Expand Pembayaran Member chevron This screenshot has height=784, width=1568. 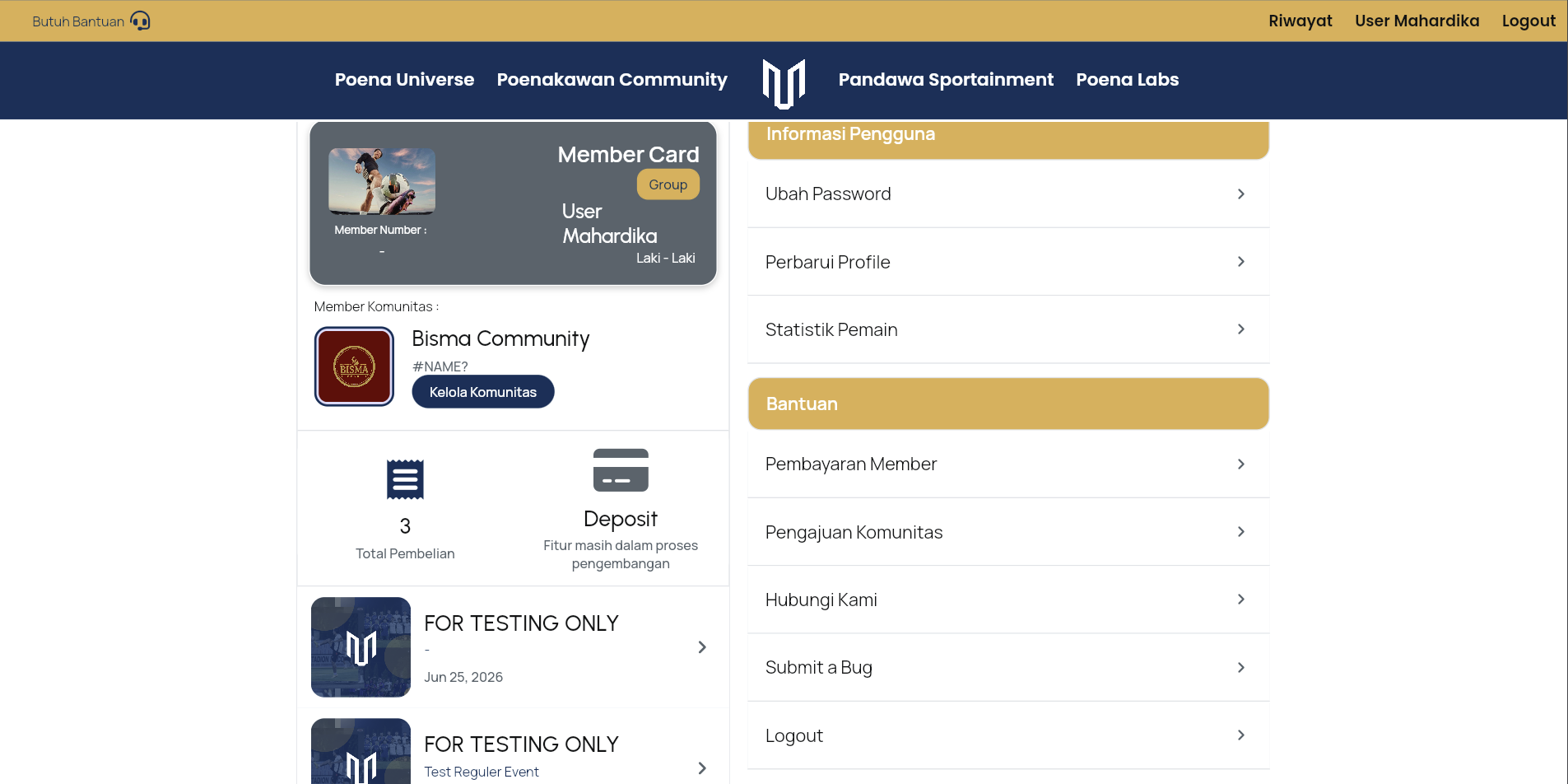pyautogui.click(x=1241, y=464)
